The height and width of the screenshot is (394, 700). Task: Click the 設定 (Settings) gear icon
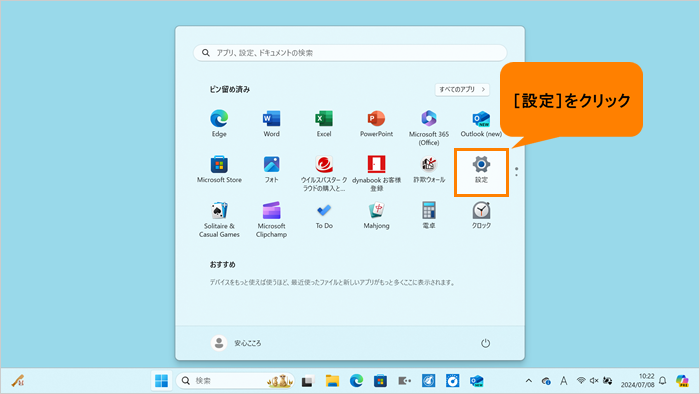pos(481,164)
